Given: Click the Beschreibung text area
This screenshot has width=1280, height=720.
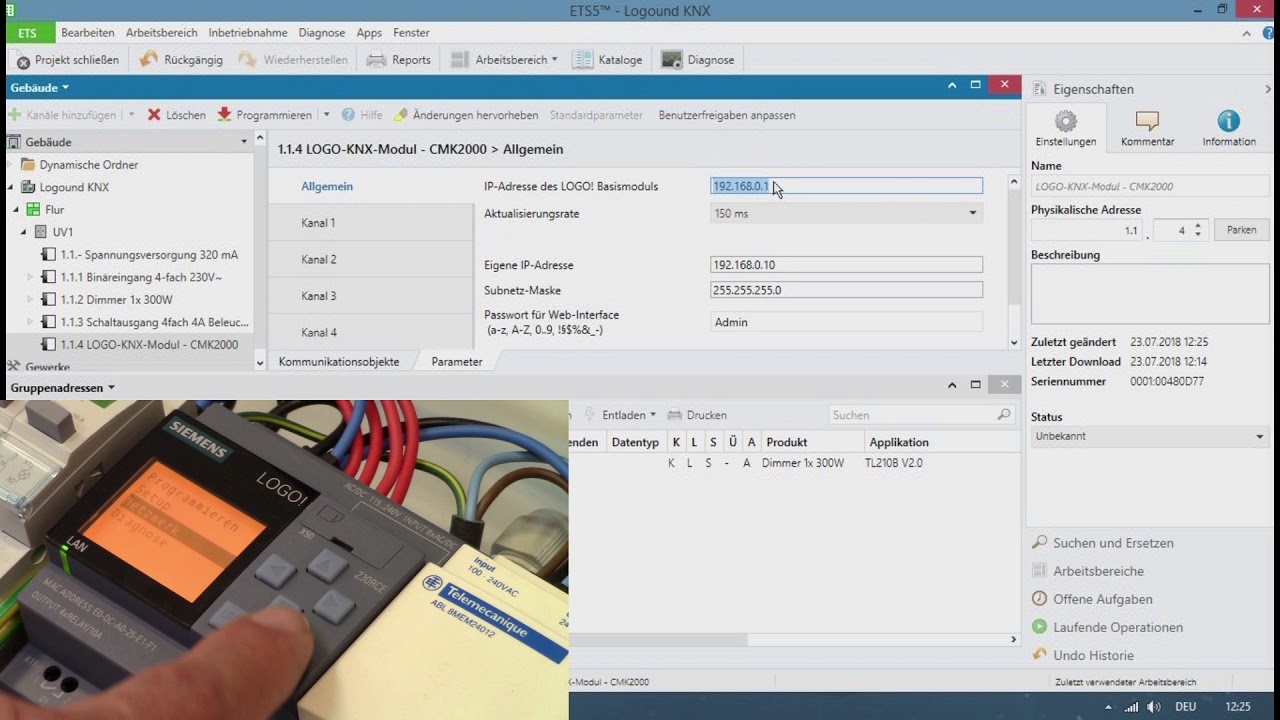Looking at the screenshot, I should coord(1150,294).
